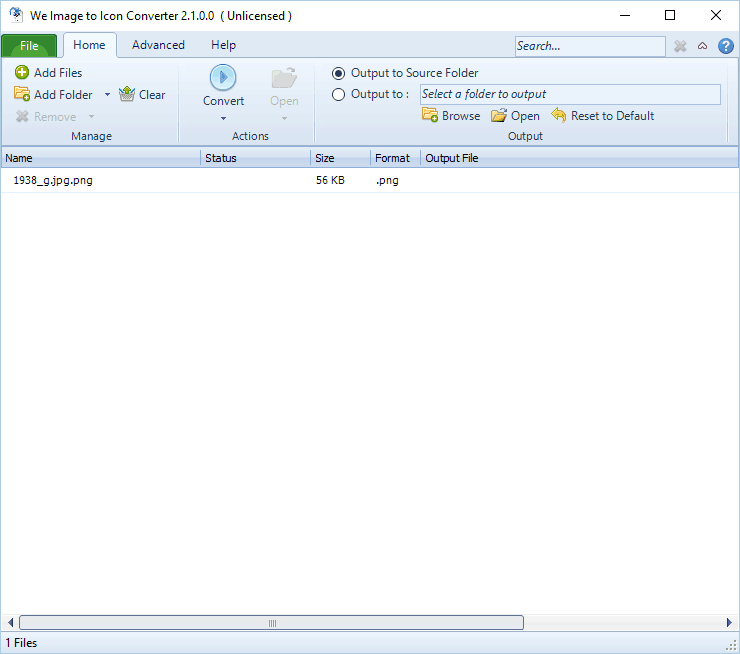Image resolution: width=740 pixels, height=654 pixels.
Task: Click the Convert label text
Action: tap(223, 101)
